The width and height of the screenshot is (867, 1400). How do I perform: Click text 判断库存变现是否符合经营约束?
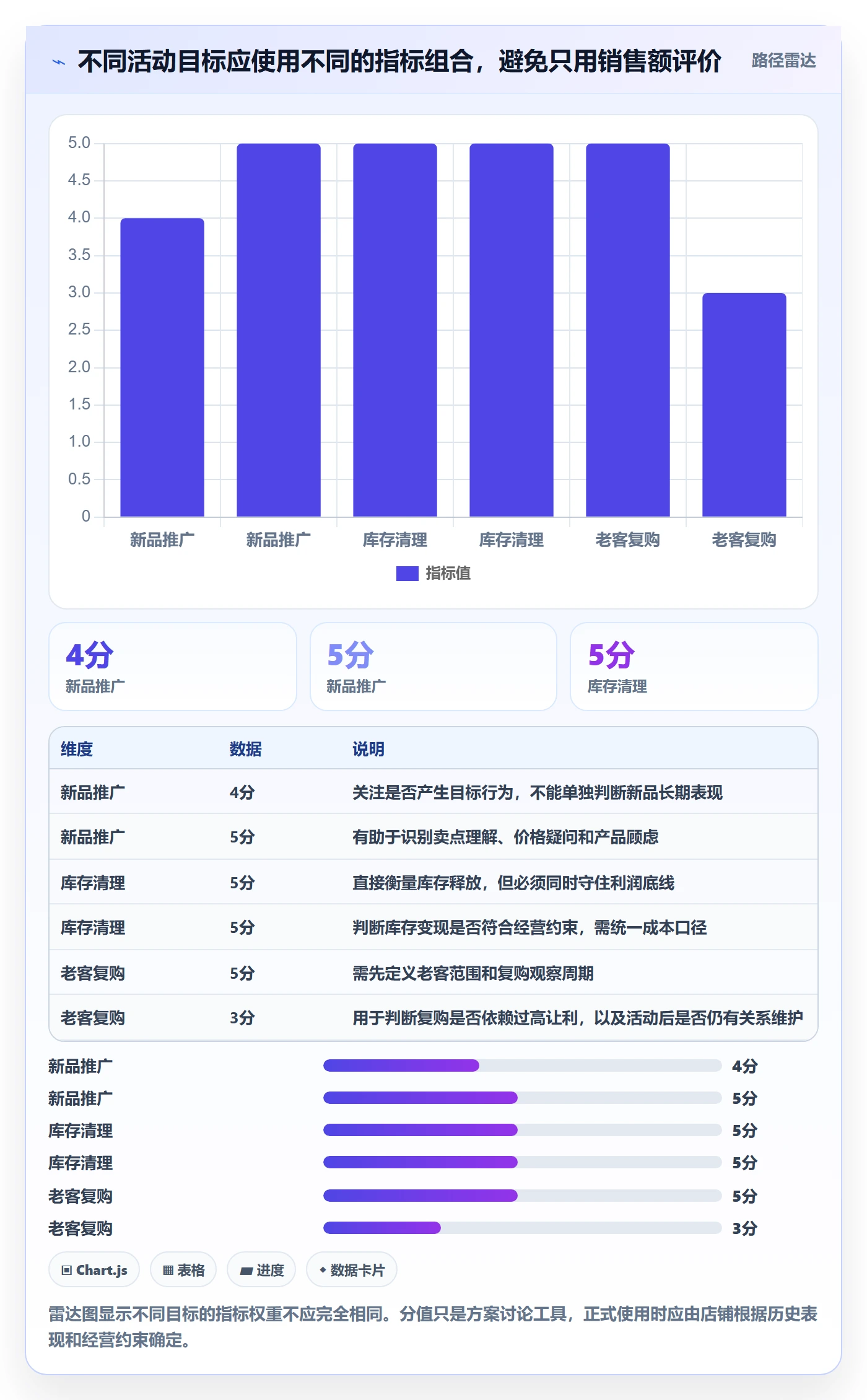click(465, 927)
